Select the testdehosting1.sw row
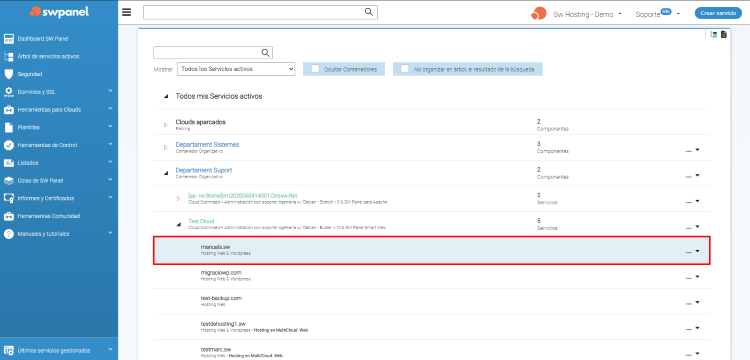Viewport: 750px width, 360px height. (x=431, y=327)
